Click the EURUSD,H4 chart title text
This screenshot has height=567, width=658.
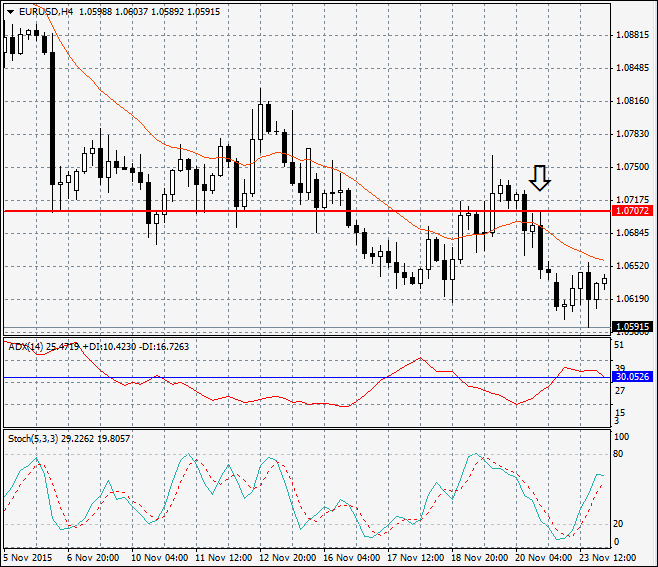click(x=46, y=12)
